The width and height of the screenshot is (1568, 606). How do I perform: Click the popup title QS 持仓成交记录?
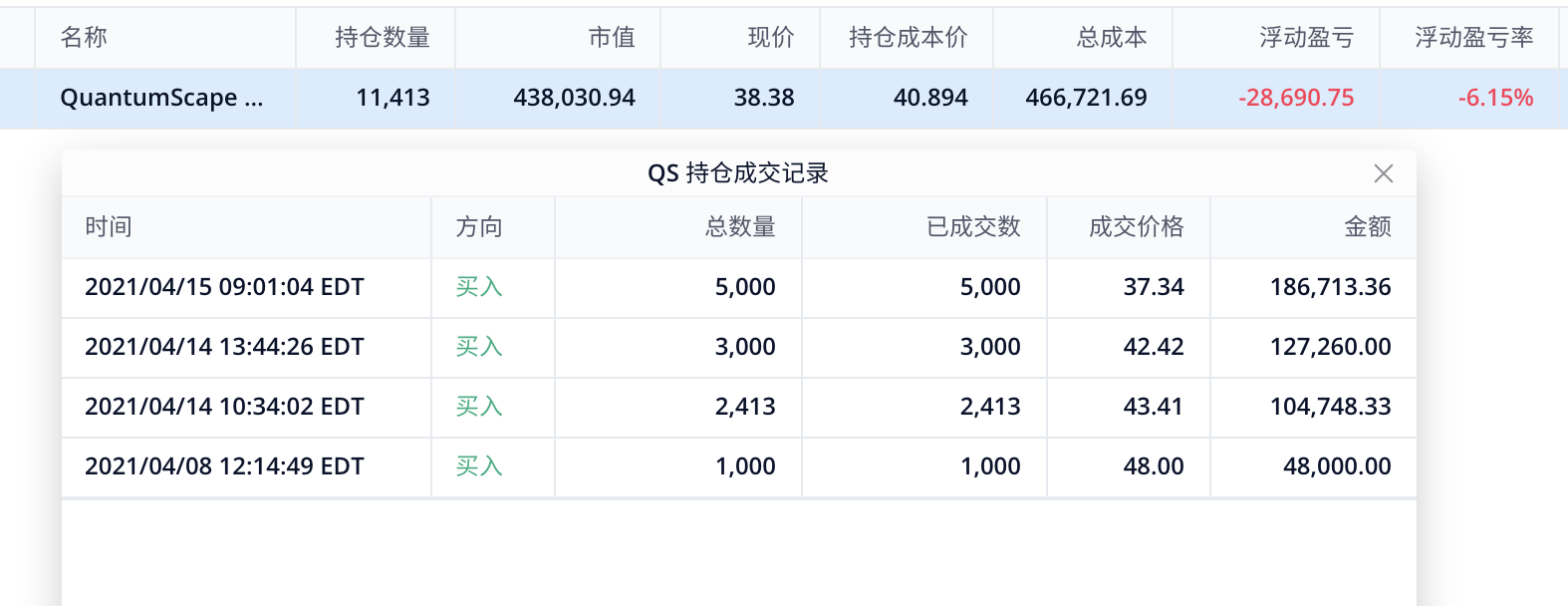738,173
